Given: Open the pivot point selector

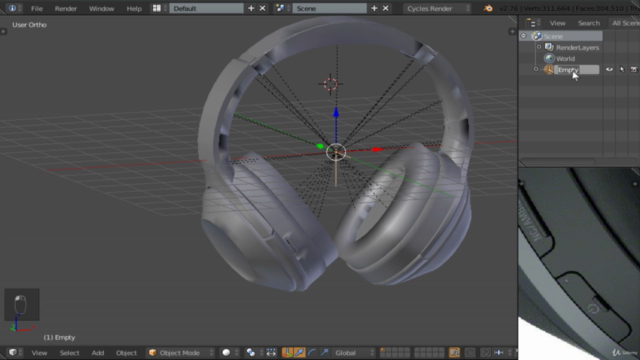Looking at the screenshot, I should (x=253, y=353).
